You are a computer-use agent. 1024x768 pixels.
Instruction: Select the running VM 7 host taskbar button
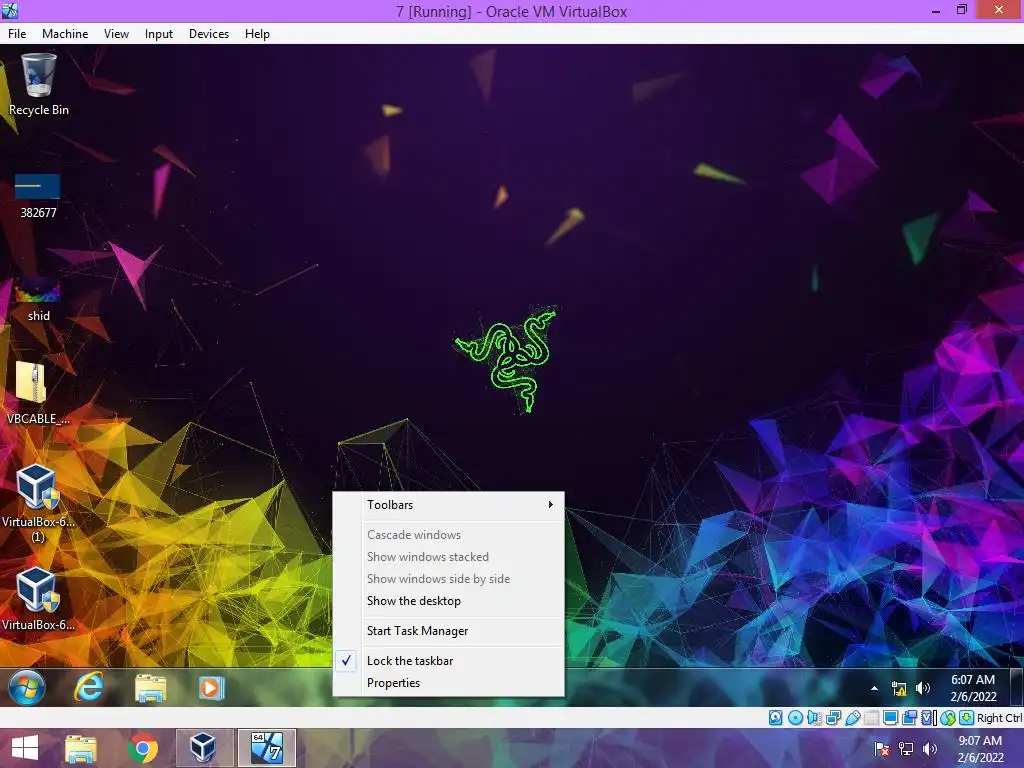coord(266,748)
